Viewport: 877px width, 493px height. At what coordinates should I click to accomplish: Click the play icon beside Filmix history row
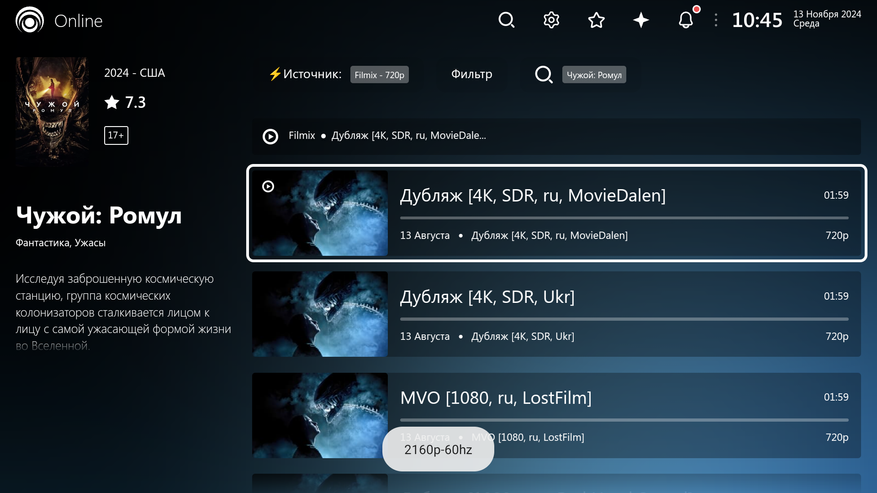[x=270, y=136]
